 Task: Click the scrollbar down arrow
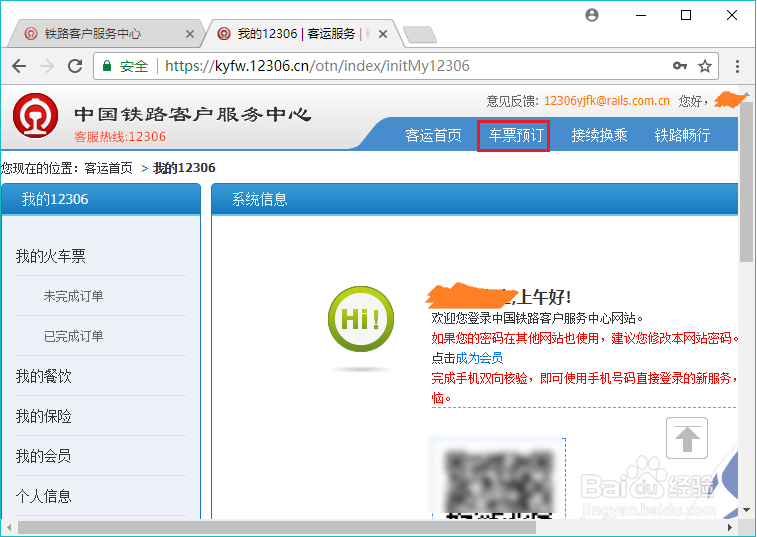(x=746, y=510)
